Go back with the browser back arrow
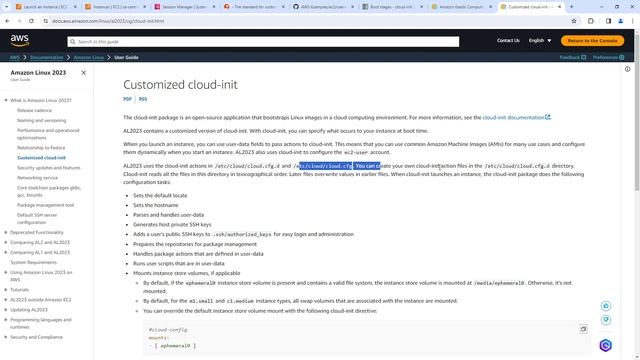640x360 pixels. (7, 21)
